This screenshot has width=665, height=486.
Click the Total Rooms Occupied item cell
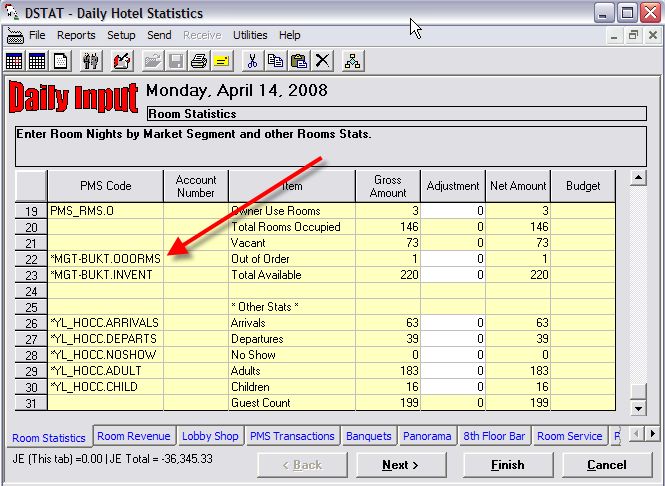292,227
